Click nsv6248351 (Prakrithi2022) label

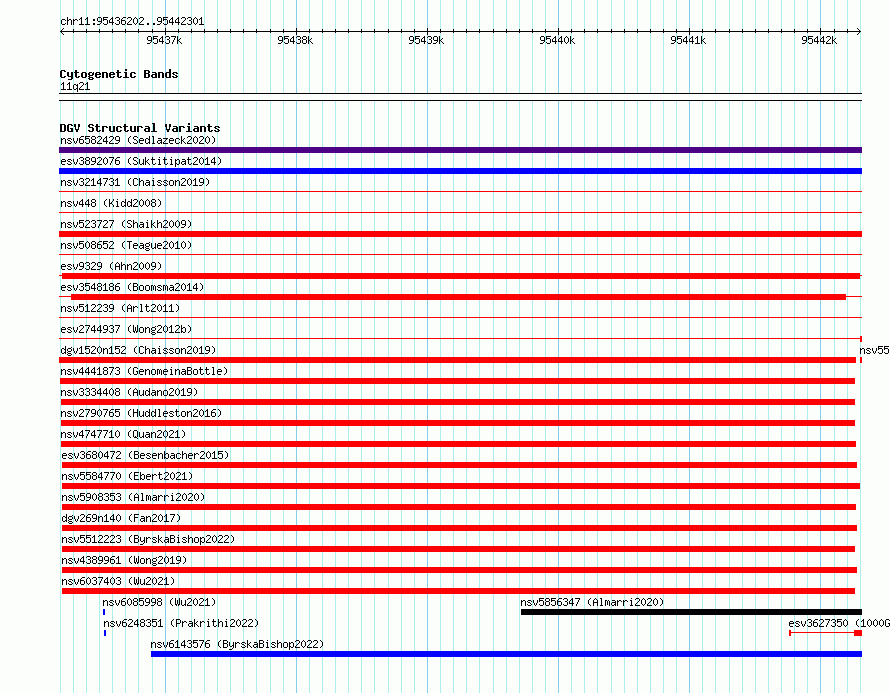pyautogui.click(x=181, y=623)
